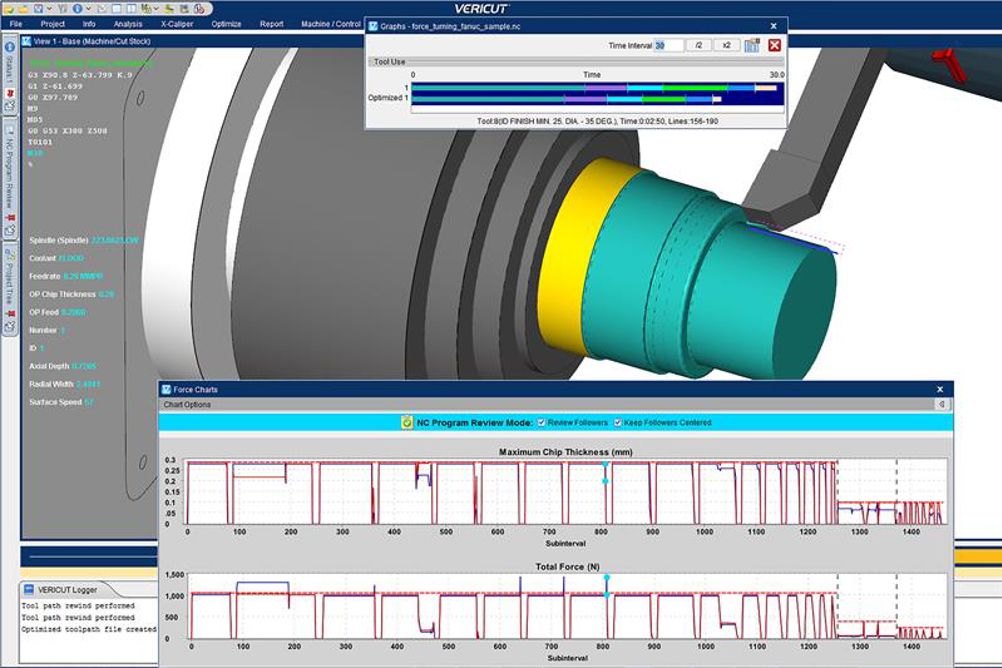Click the yellow machine icon in the toolbar
The width and height of the screenshot is (1002, 668).
(171, 9)
